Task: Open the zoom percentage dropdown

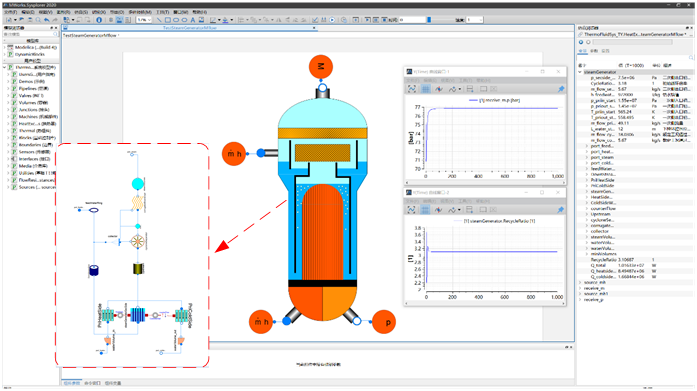Action: click(x=144, y=20)
